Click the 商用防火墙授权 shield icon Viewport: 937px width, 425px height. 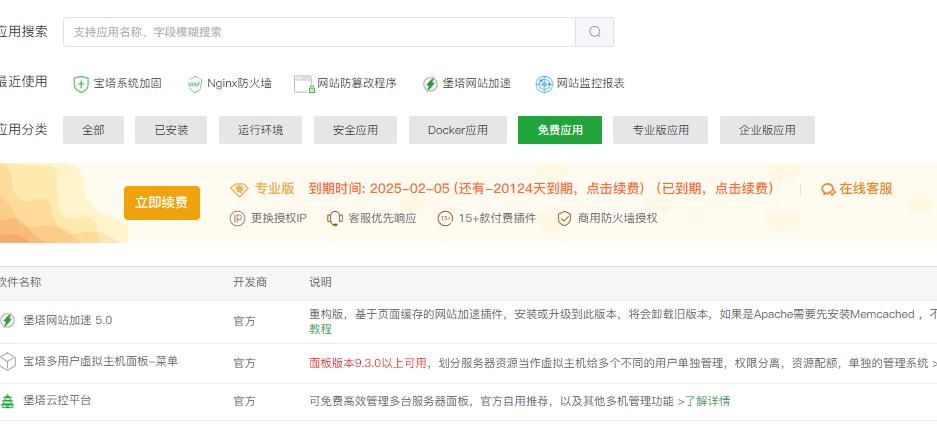click(564, 218)
